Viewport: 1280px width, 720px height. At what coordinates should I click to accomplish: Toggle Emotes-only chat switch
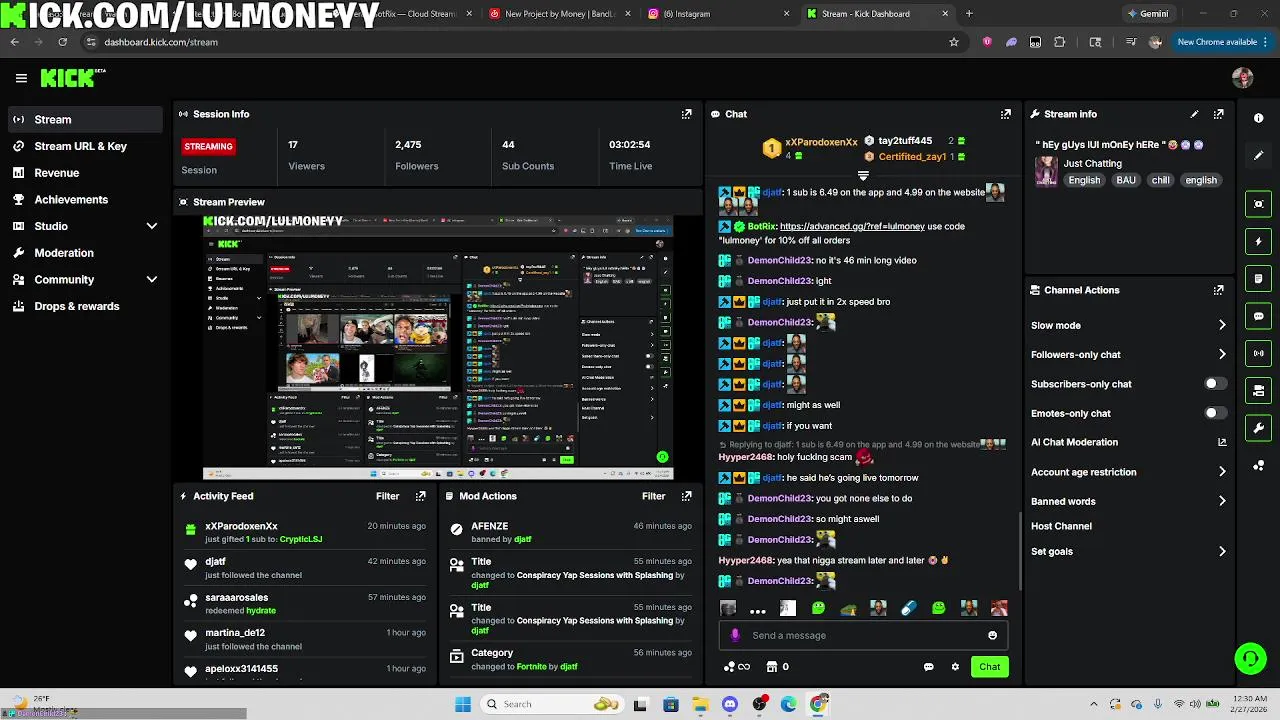coord(1215,413)
